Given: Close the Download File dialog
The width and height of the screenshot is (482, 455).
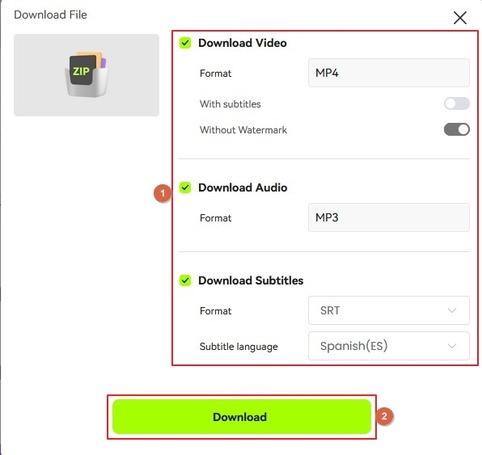Looking at the screenshot, I should tap(460, 18).
